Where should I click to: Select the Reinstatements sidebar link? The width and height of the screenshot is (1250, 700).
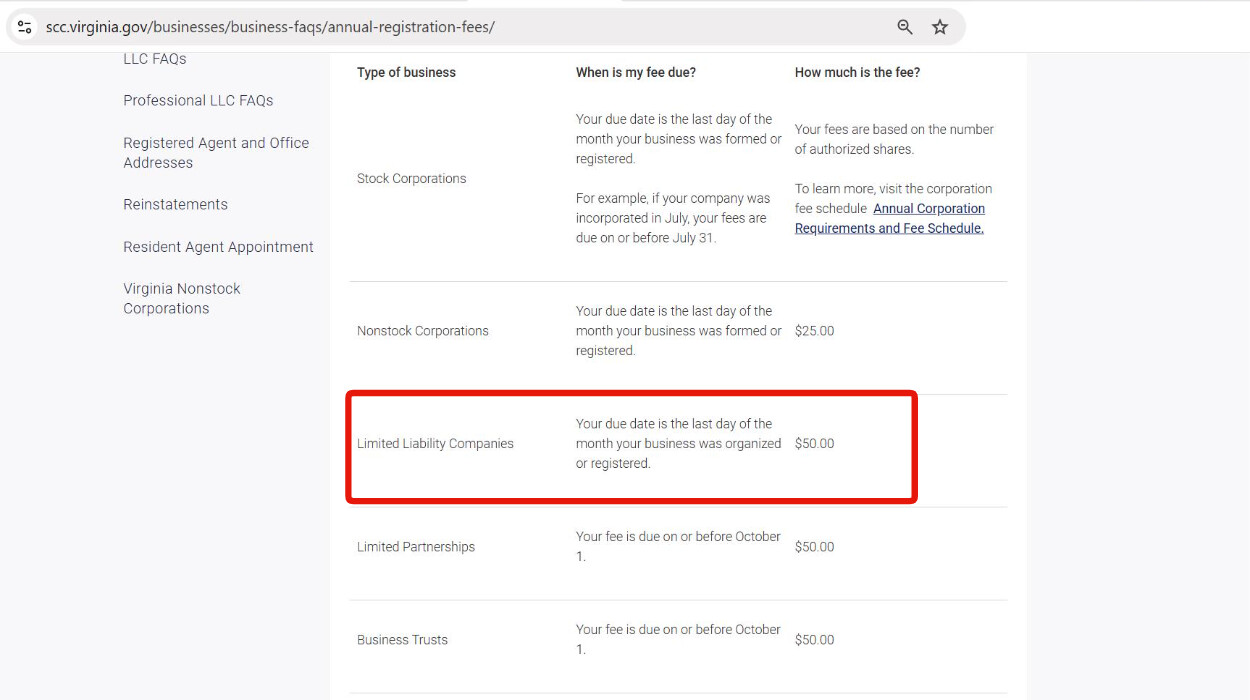coord(175,204)
